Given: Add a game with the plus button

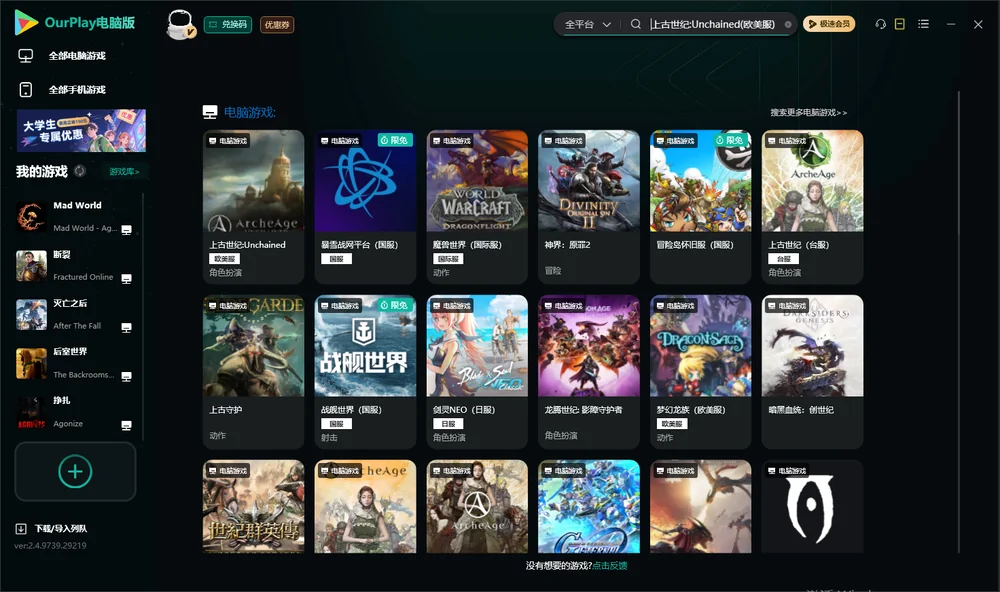Looking at the screenshot, I should pyautogui.click(x=75, y=471).
